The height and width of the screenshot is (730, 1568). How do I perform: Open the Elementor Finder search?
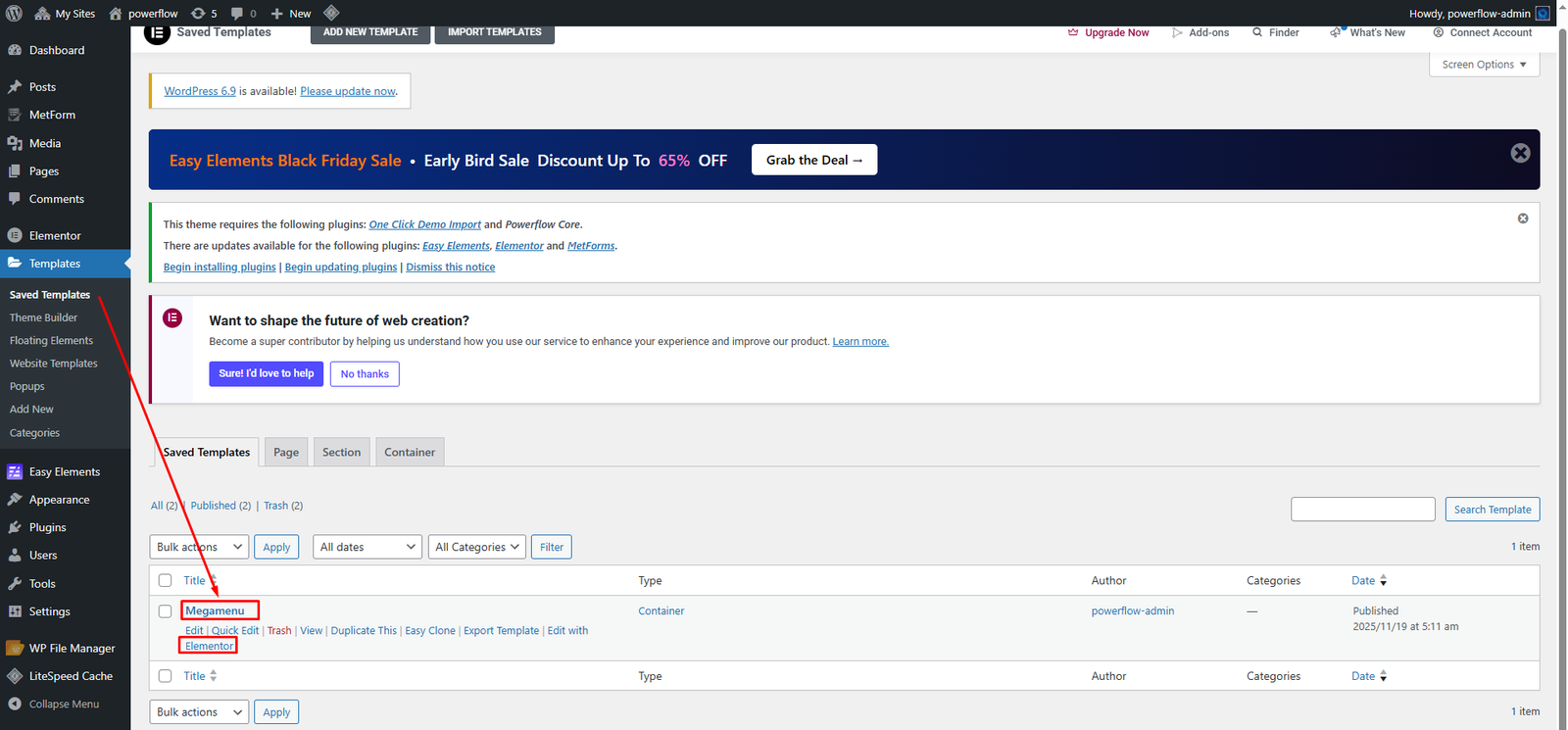pos(1275,32)
